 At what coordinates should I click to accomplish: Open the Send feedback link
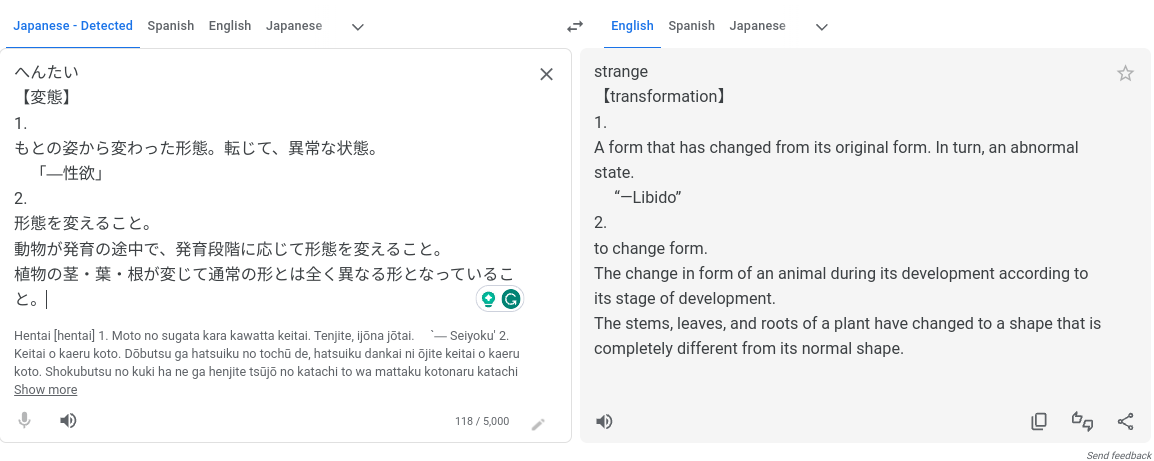tap(1119, 456)
